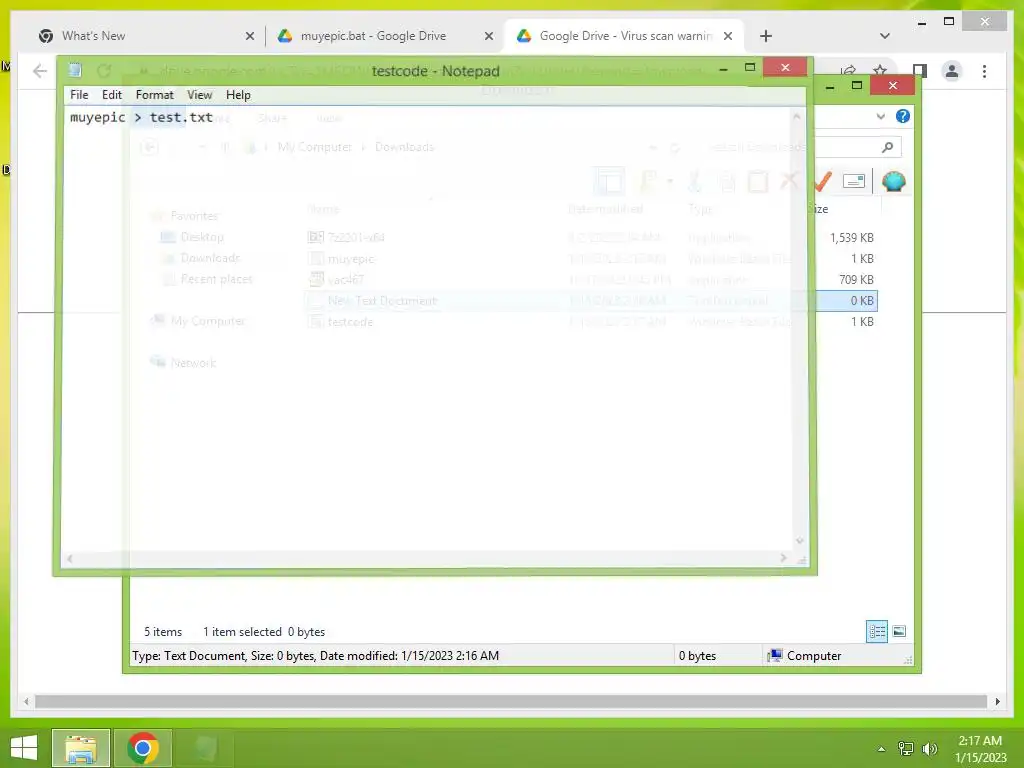Viewport: 1024px width, 768px height.
Task: Open a new Chrome tab
Action: coord(766,36)
